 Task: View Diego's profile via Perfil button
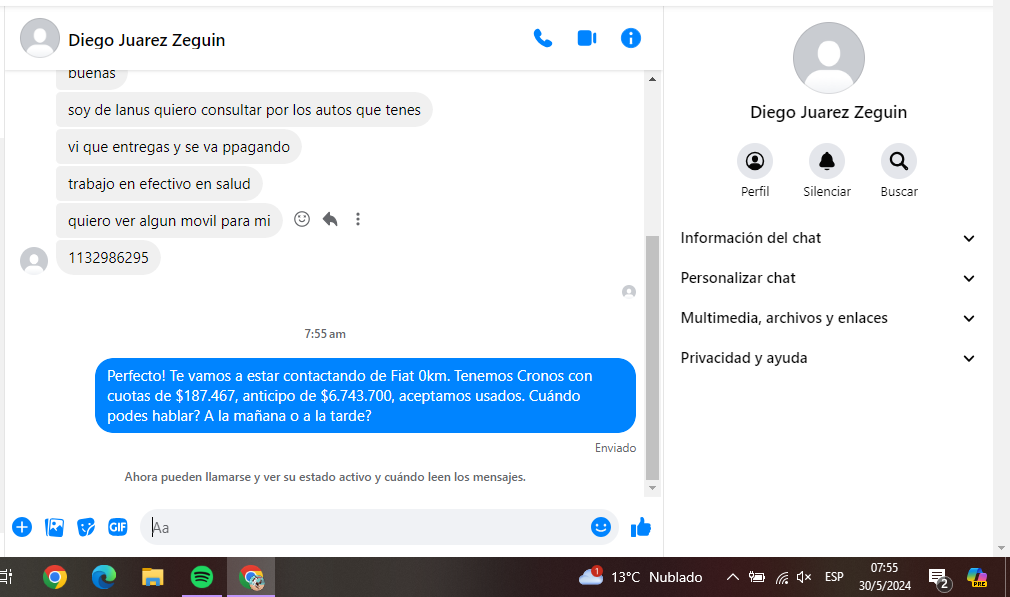click(755, 161)
